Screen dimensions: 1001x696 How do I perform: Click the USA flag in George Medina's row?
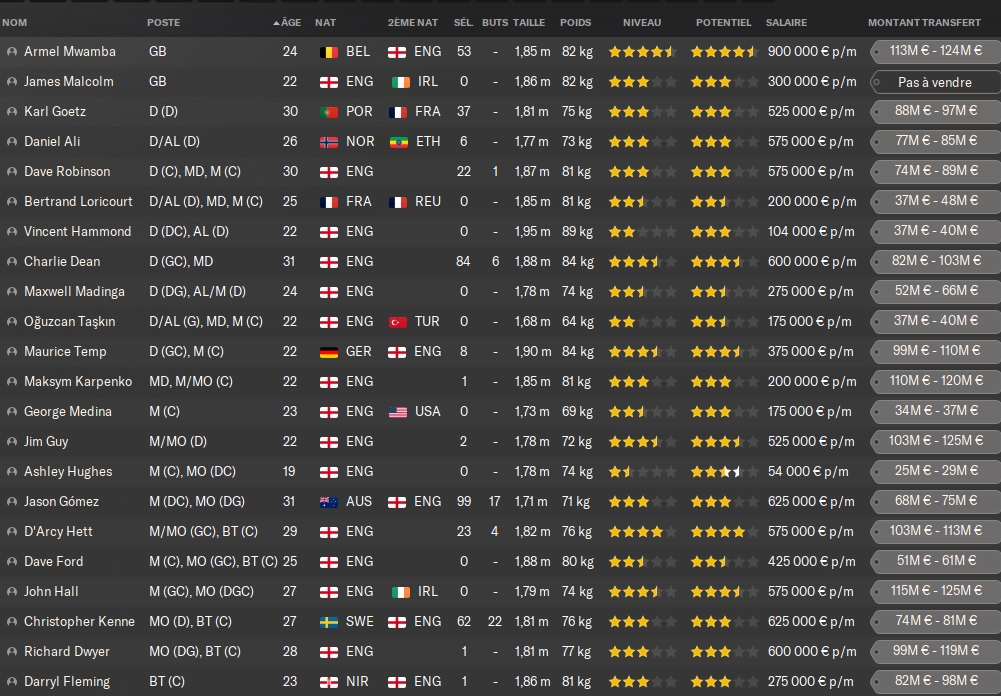tap(397, 412)
